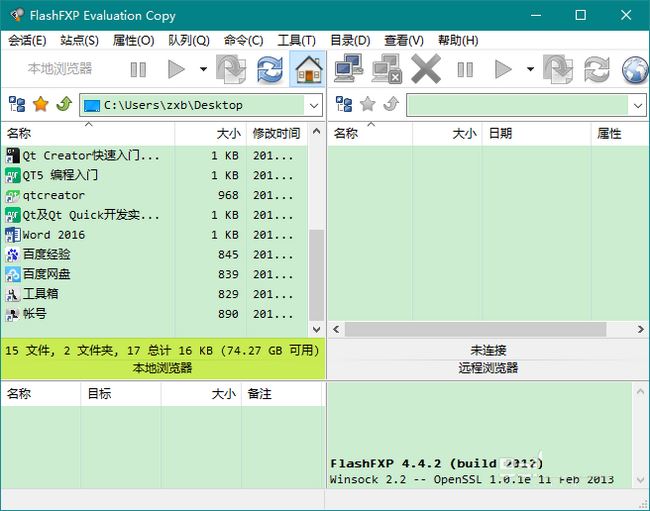Click the orange local bookmarks star
The image size is (650, 511).
41,104
